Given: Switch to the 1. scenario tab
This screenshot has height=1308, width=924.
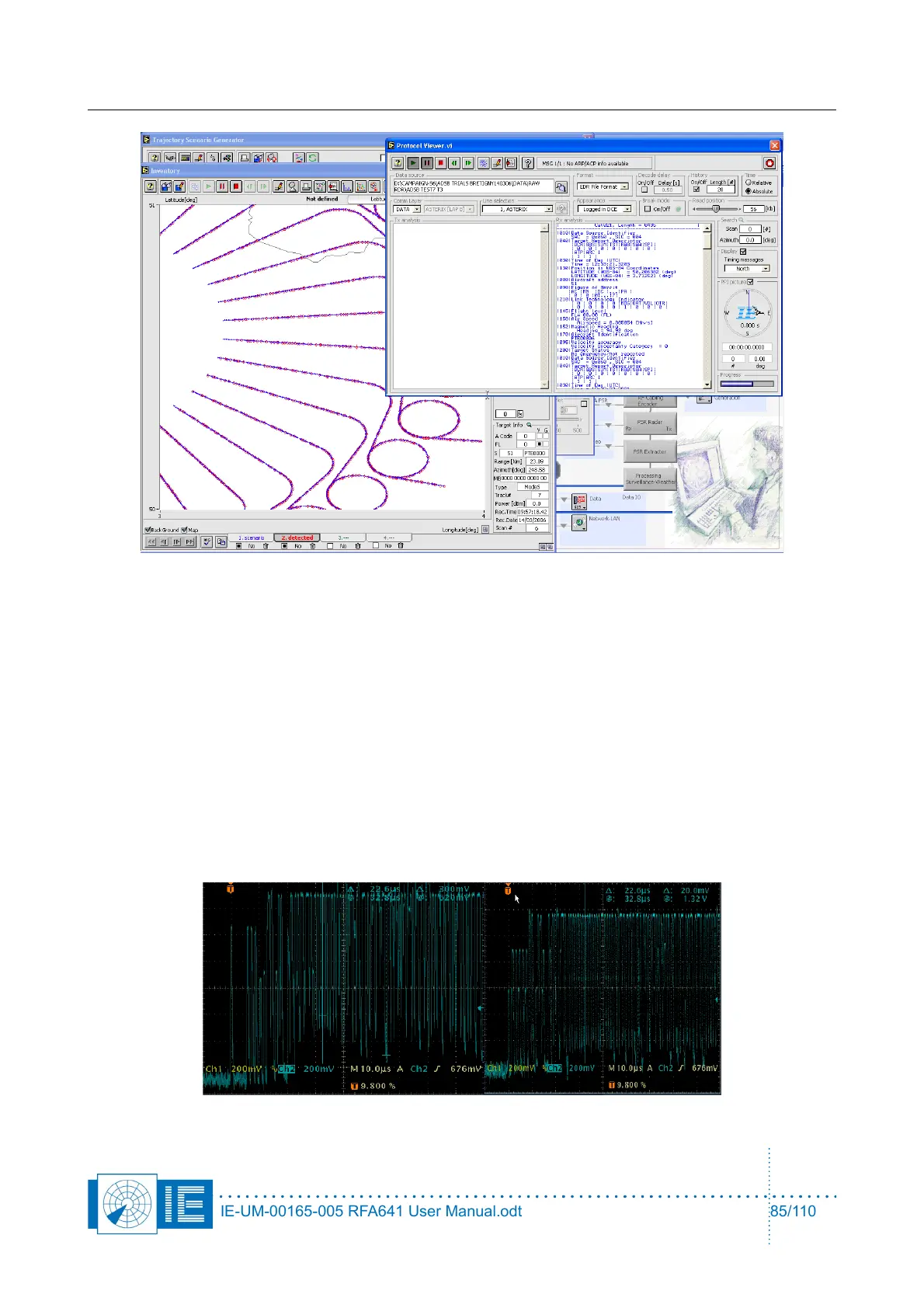Looking at the screenshot, I should [251, 537].
